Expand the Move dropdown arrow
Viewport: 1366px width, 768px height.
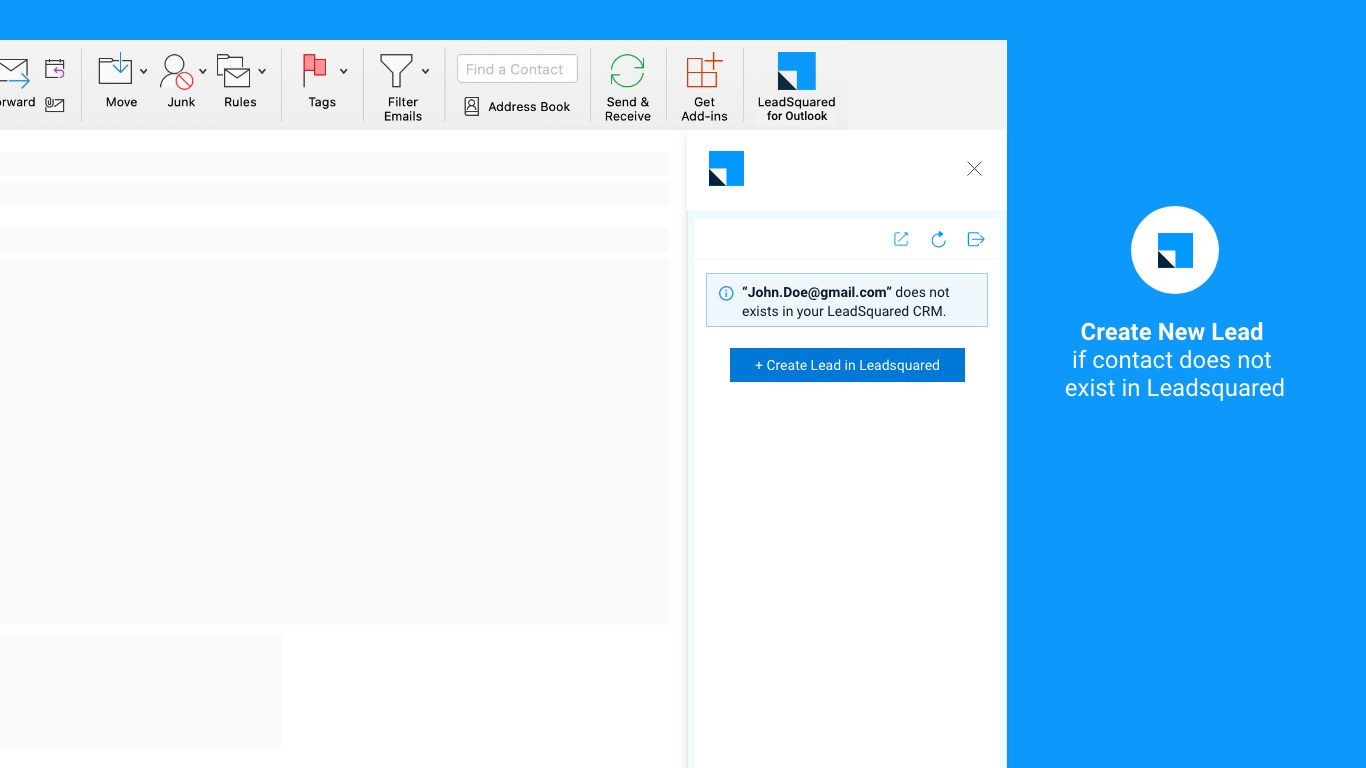(x=144, y=71)
